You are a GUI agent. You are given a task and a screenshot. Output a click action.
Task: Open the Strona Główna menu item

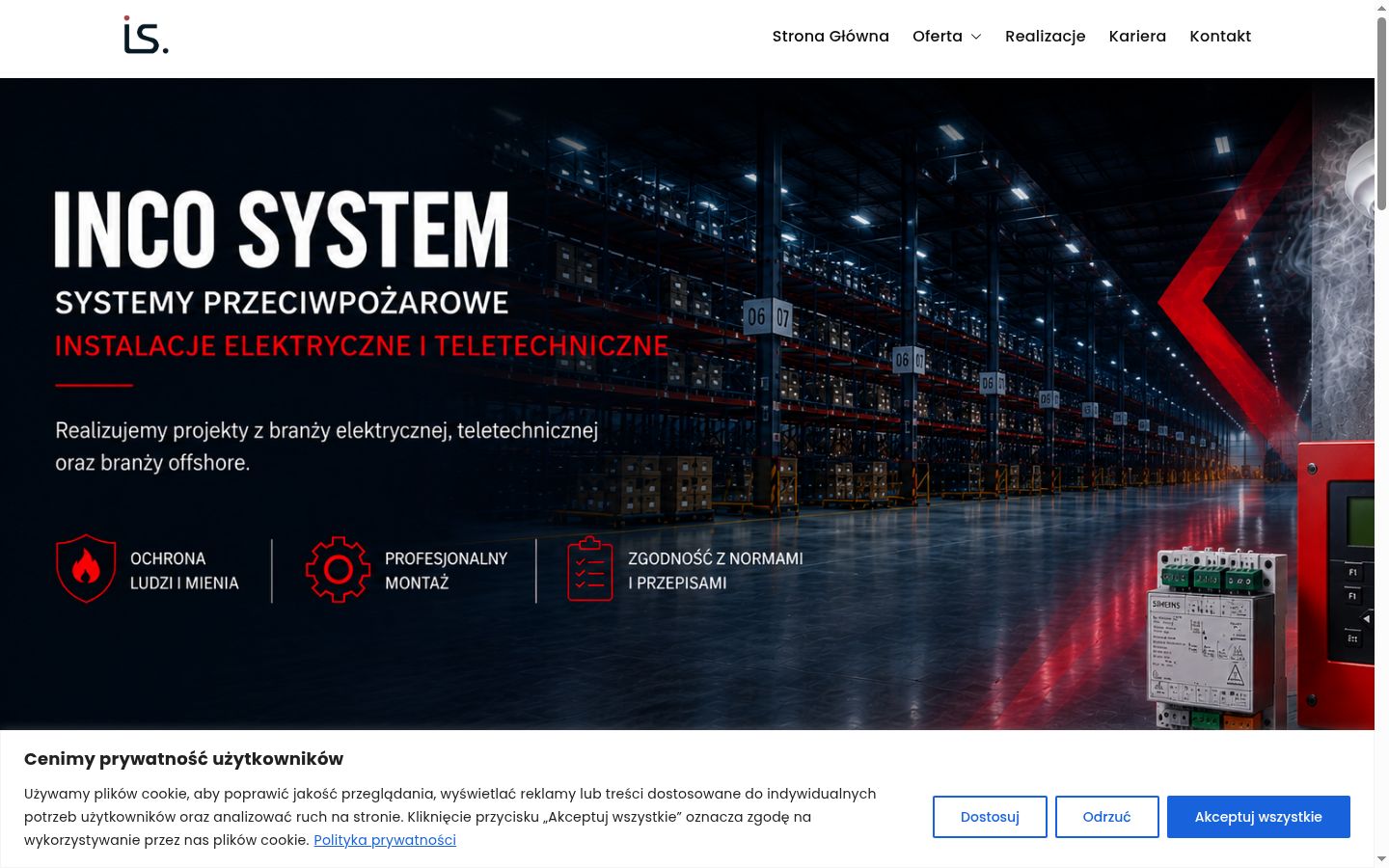[831, 37]
